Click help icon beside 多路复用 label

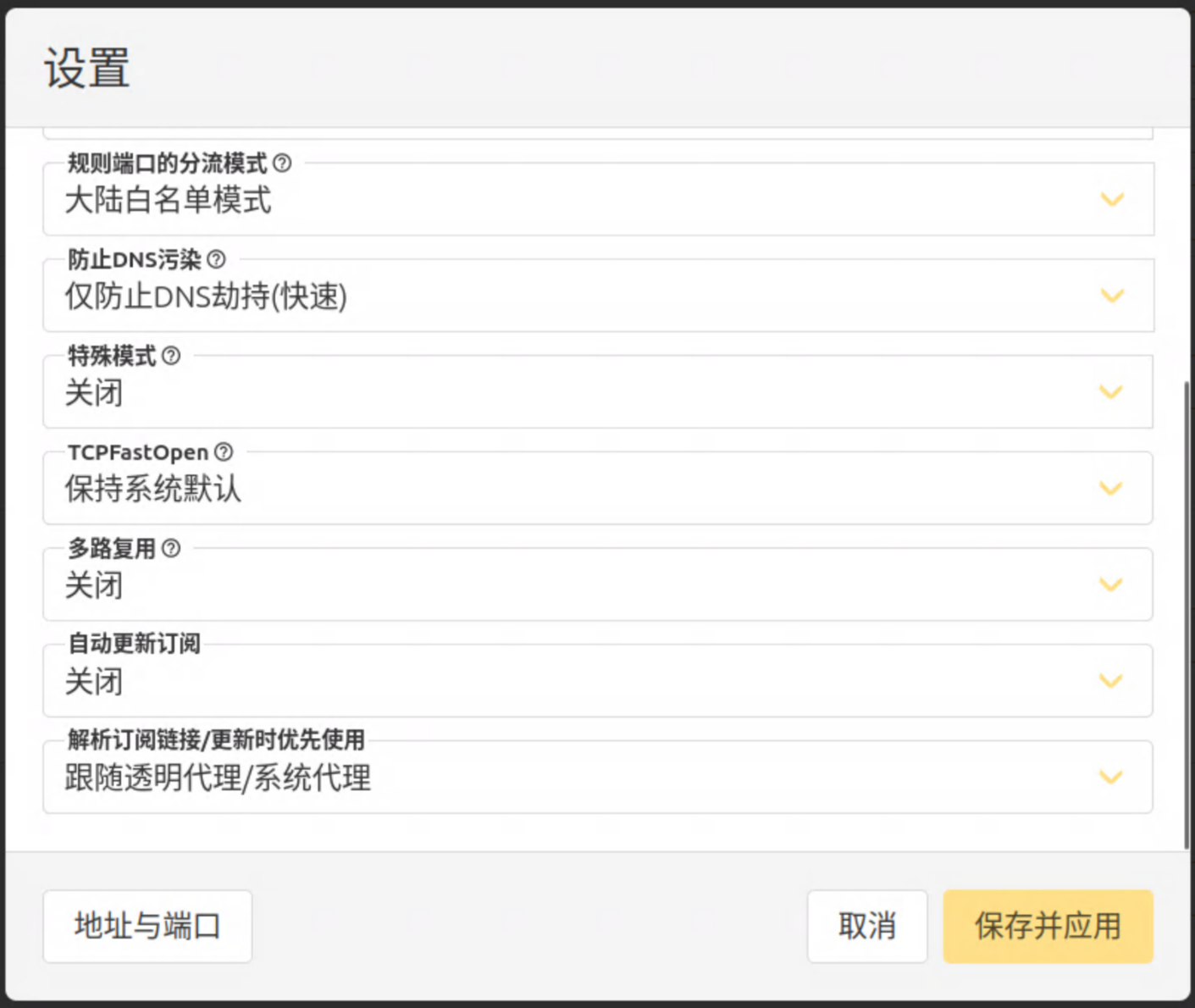point(171,548)
